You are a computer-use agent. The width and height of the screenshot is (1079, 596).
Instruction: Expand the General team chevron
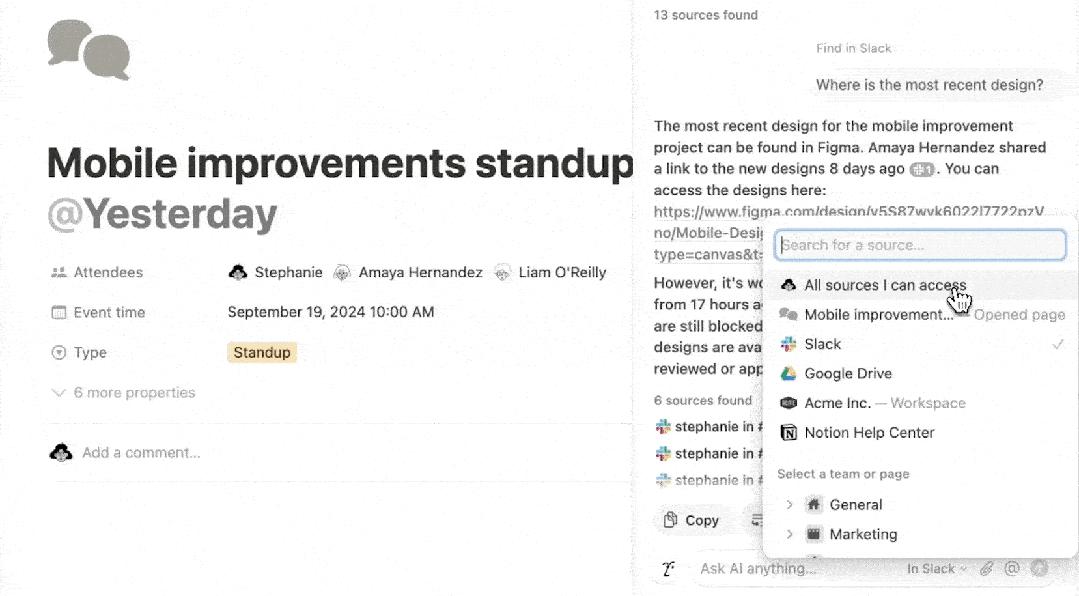pos(789,505)
